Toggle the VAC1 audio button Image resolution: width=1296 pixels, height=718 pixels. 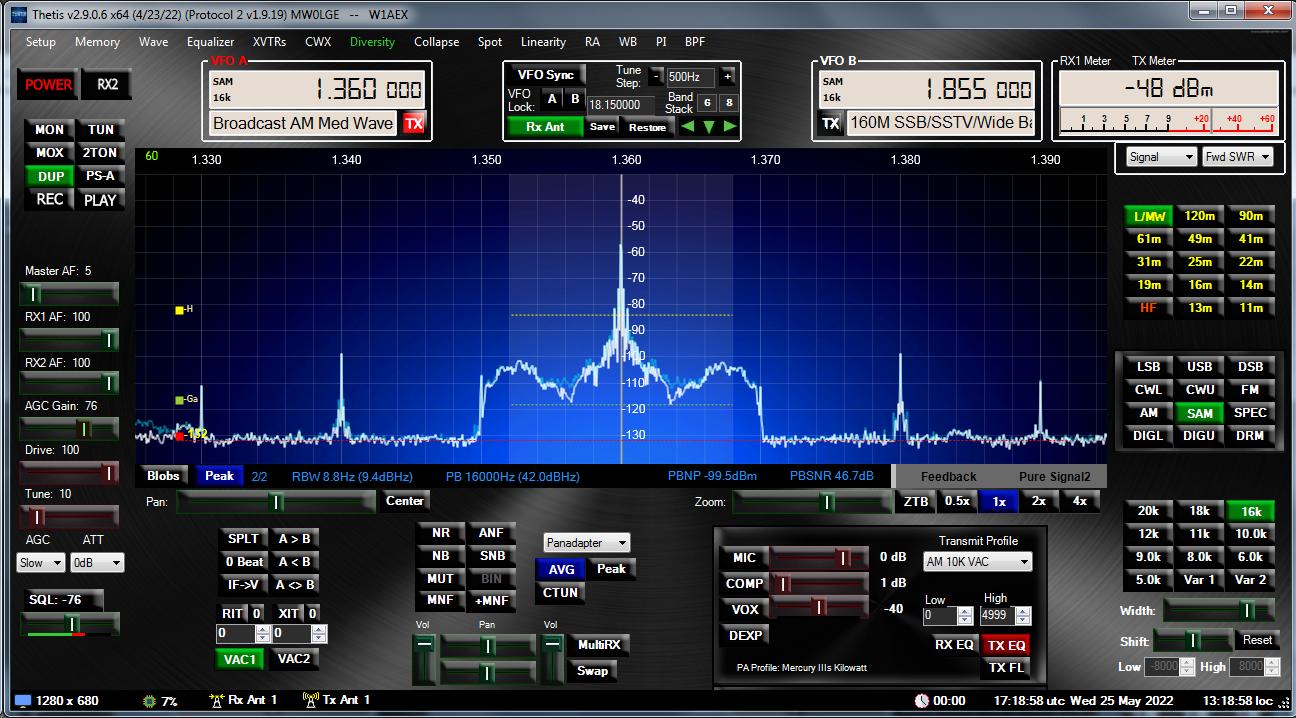click(x=239, y=659)
